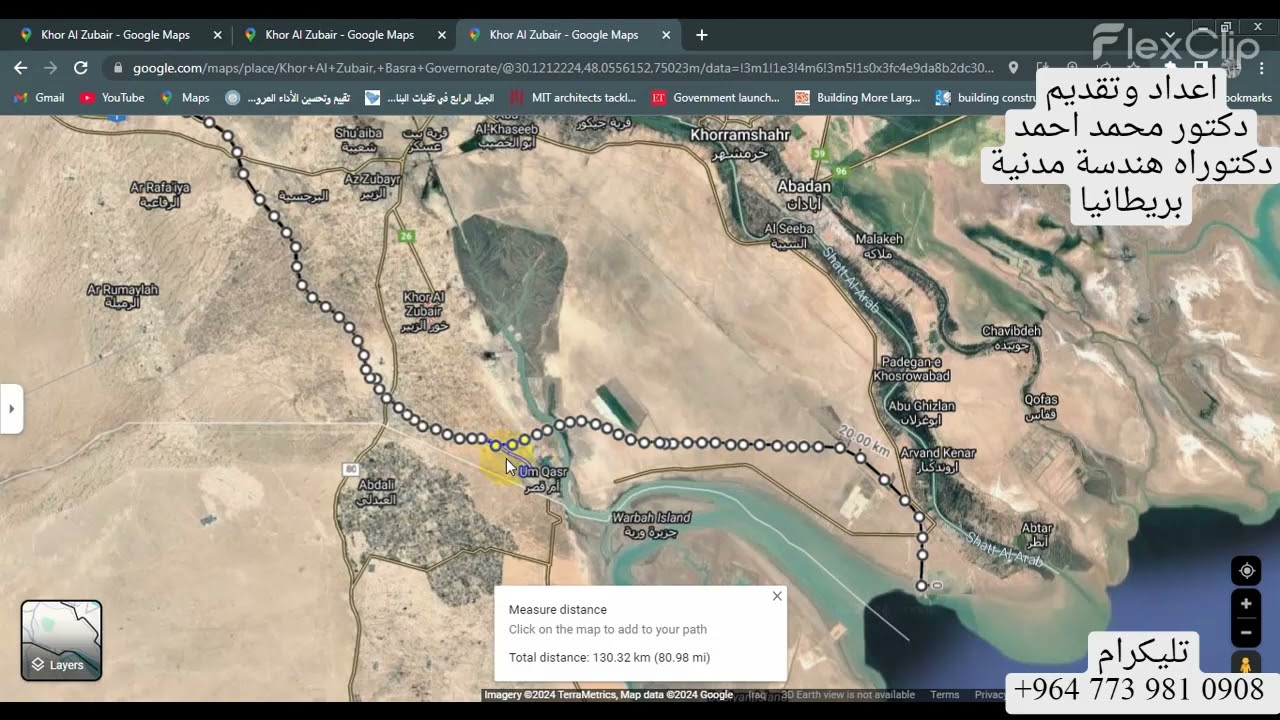Open the Government launch bookmark
1280x720 pixels.
point(715,98)
